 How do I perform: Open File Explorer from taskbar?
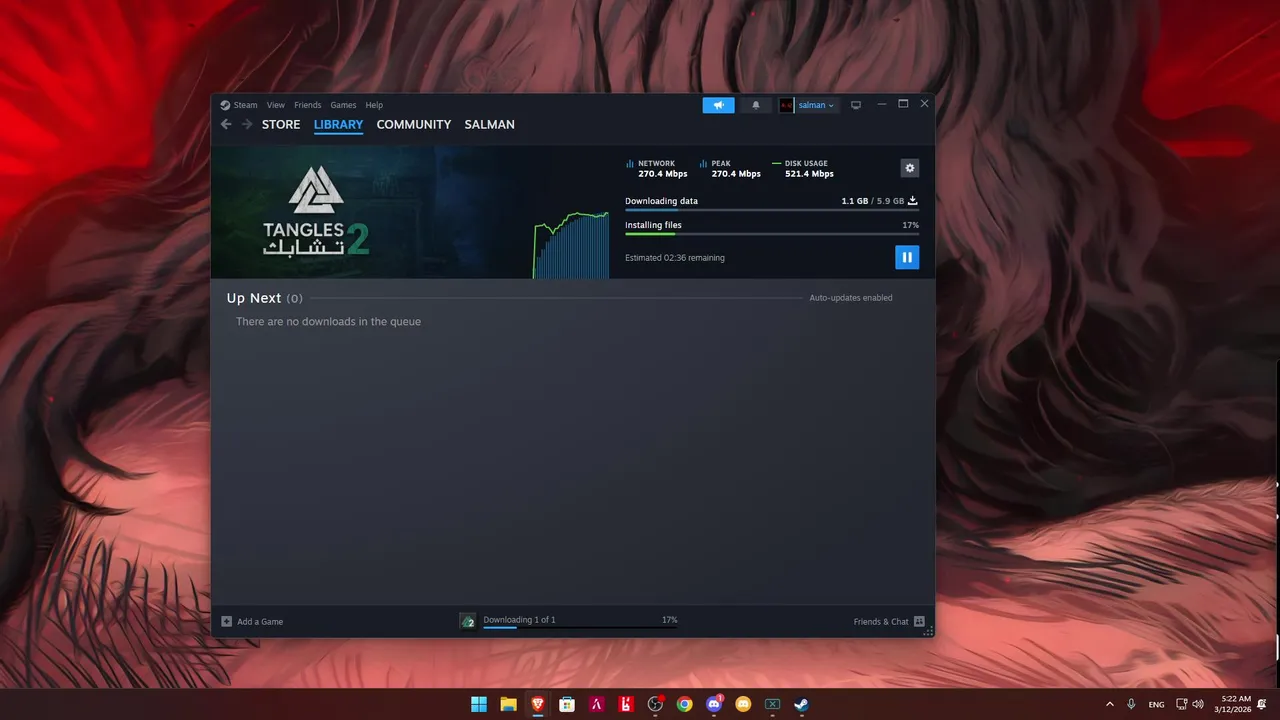click(508, 704)
